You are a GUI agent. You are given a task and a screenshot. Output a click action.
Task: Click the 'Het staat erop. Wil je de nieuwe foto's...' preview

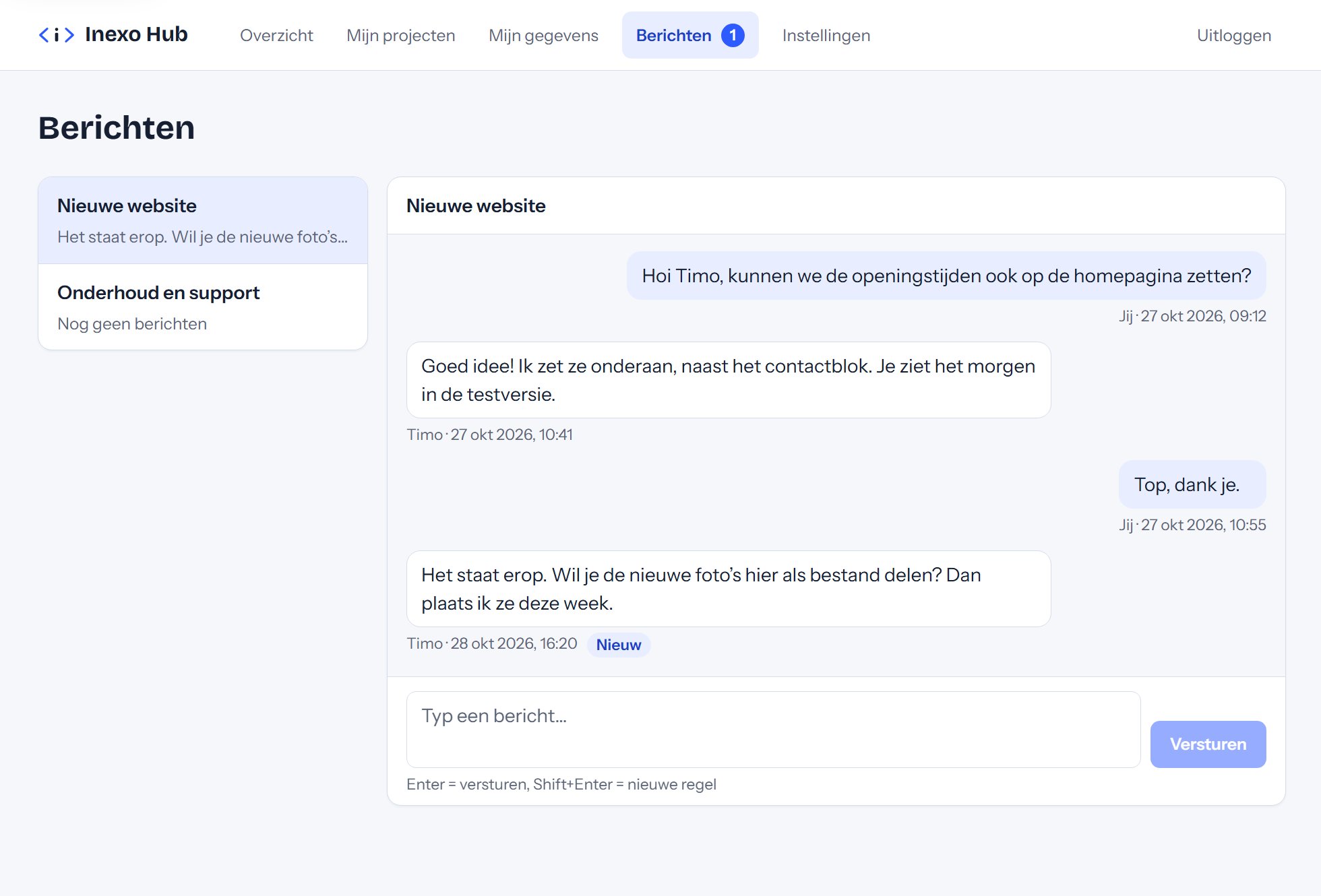pos(203,237)
